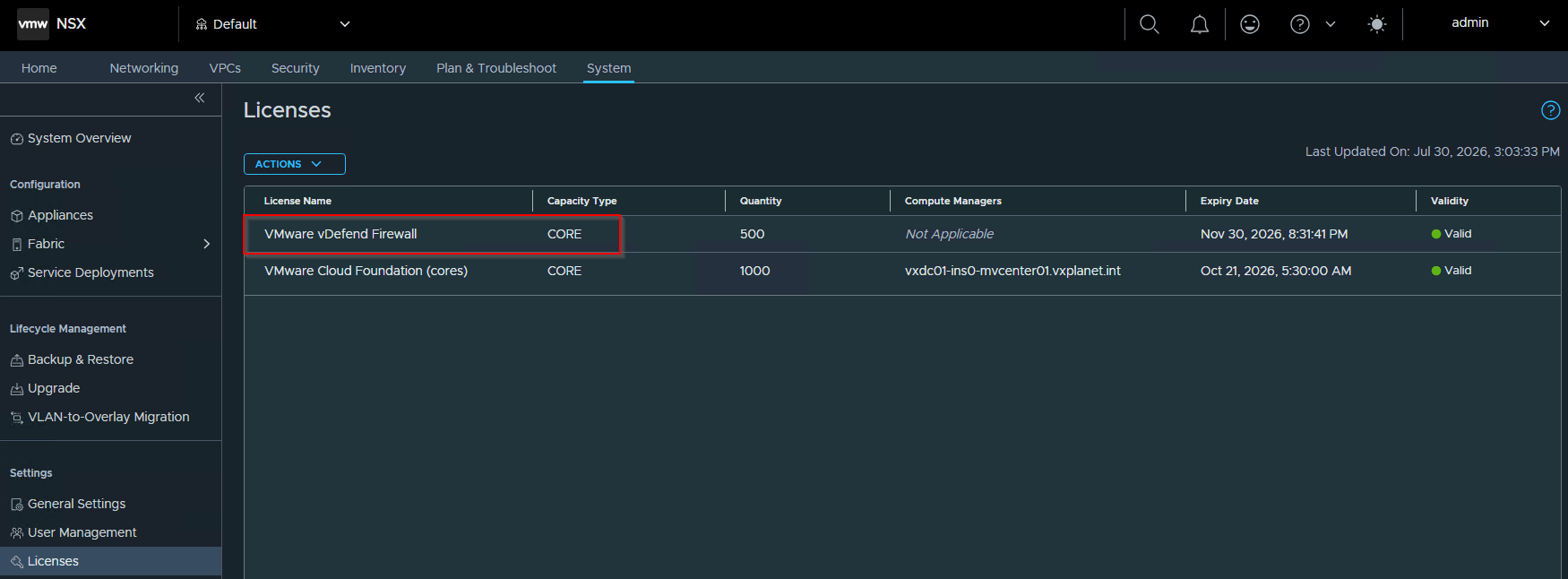Click Valid status for Cloud Foundation
Image resolution: width=1568 pixels, height=579 pixels.
pyautogui.click(x=1452, y=271)
